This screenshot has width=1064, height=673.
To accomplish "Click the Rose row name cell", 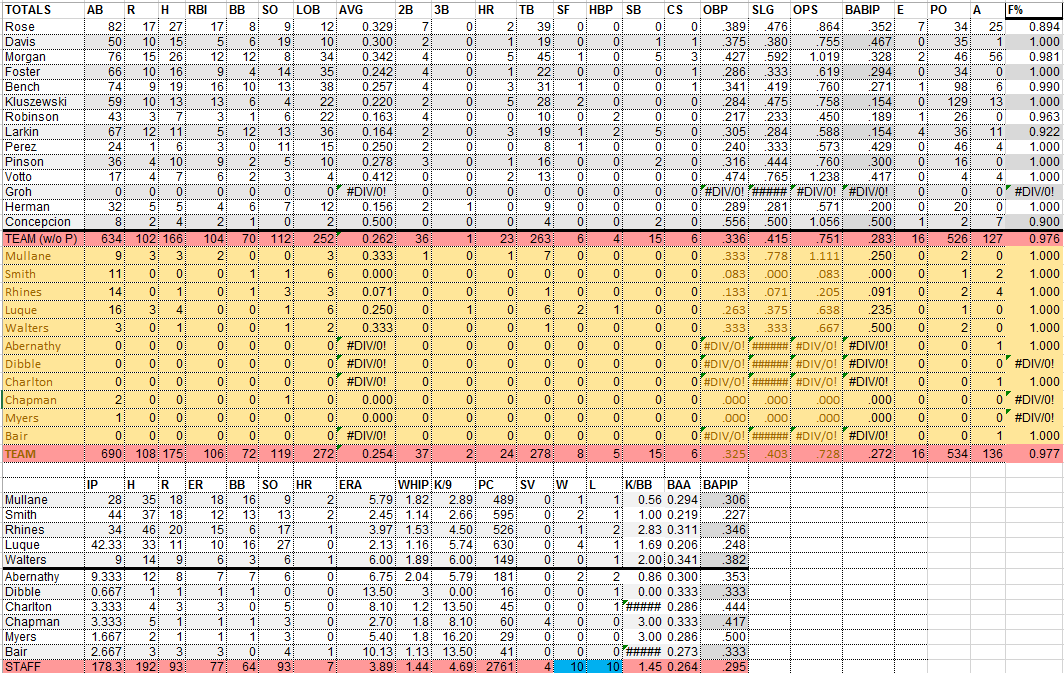I will (x=43, y=26).
